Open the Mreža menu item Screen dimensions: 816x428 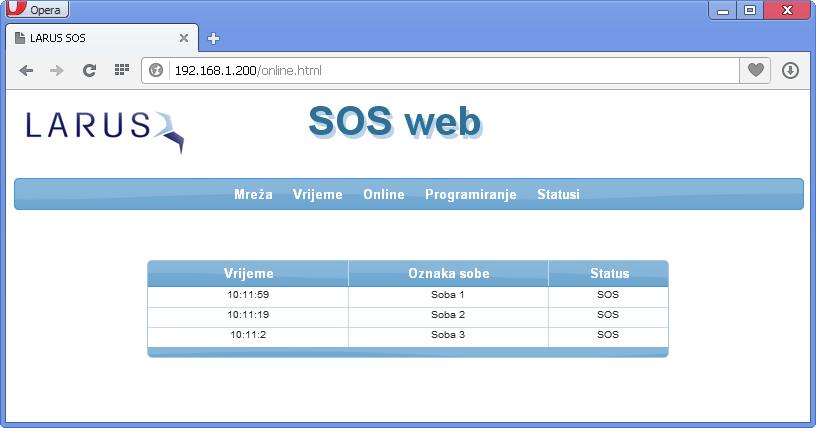pos(253,194)
